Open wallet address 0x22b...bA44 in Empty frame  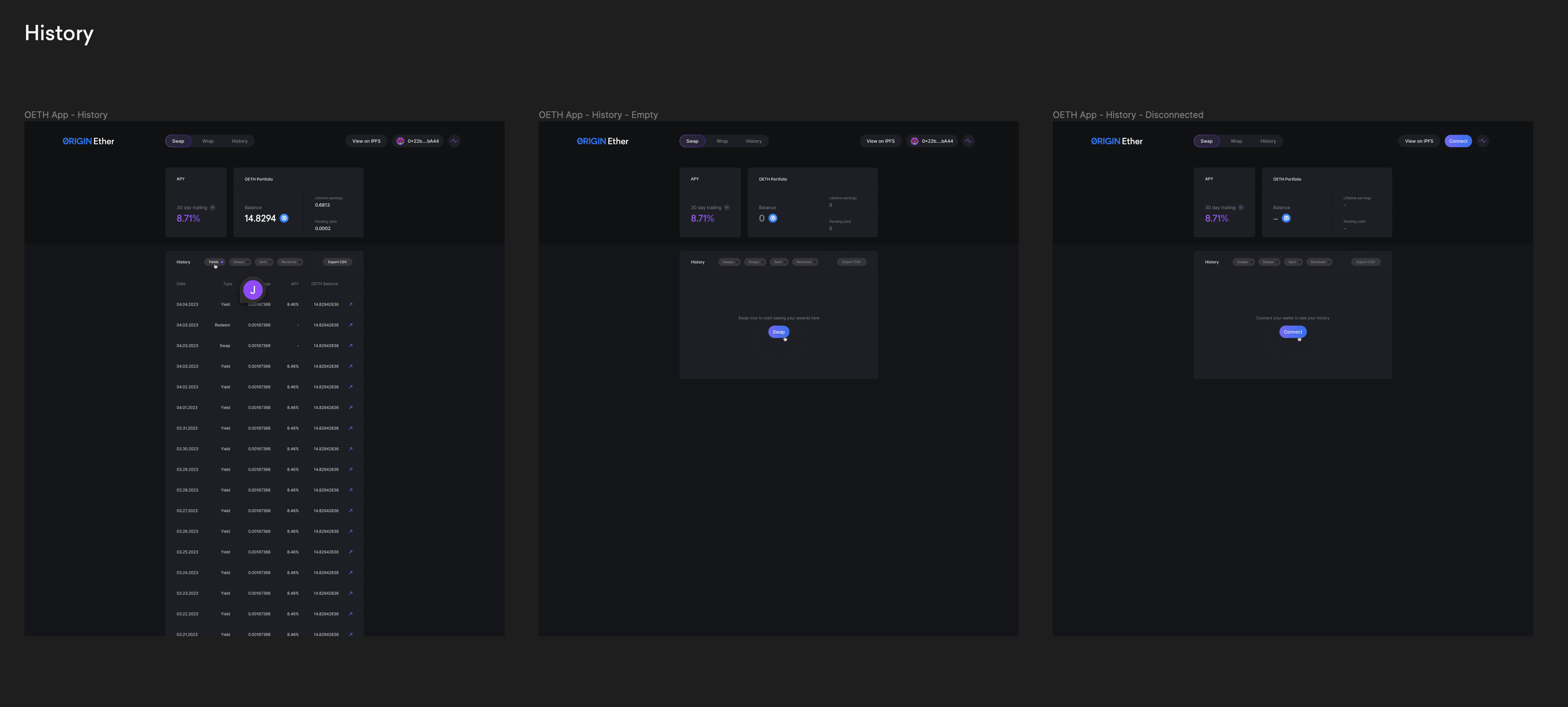click(932, 141)
